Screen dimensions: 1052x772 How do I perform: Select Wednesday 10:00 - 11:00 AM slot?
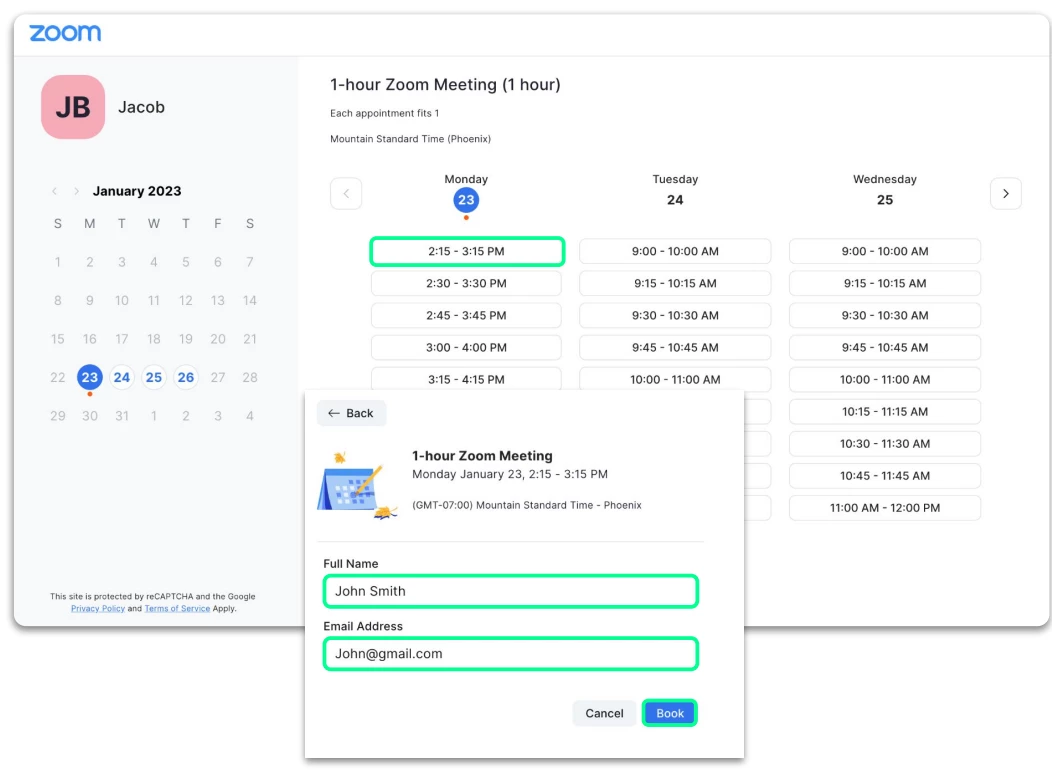pyautogui.click(x=885, y=380)
